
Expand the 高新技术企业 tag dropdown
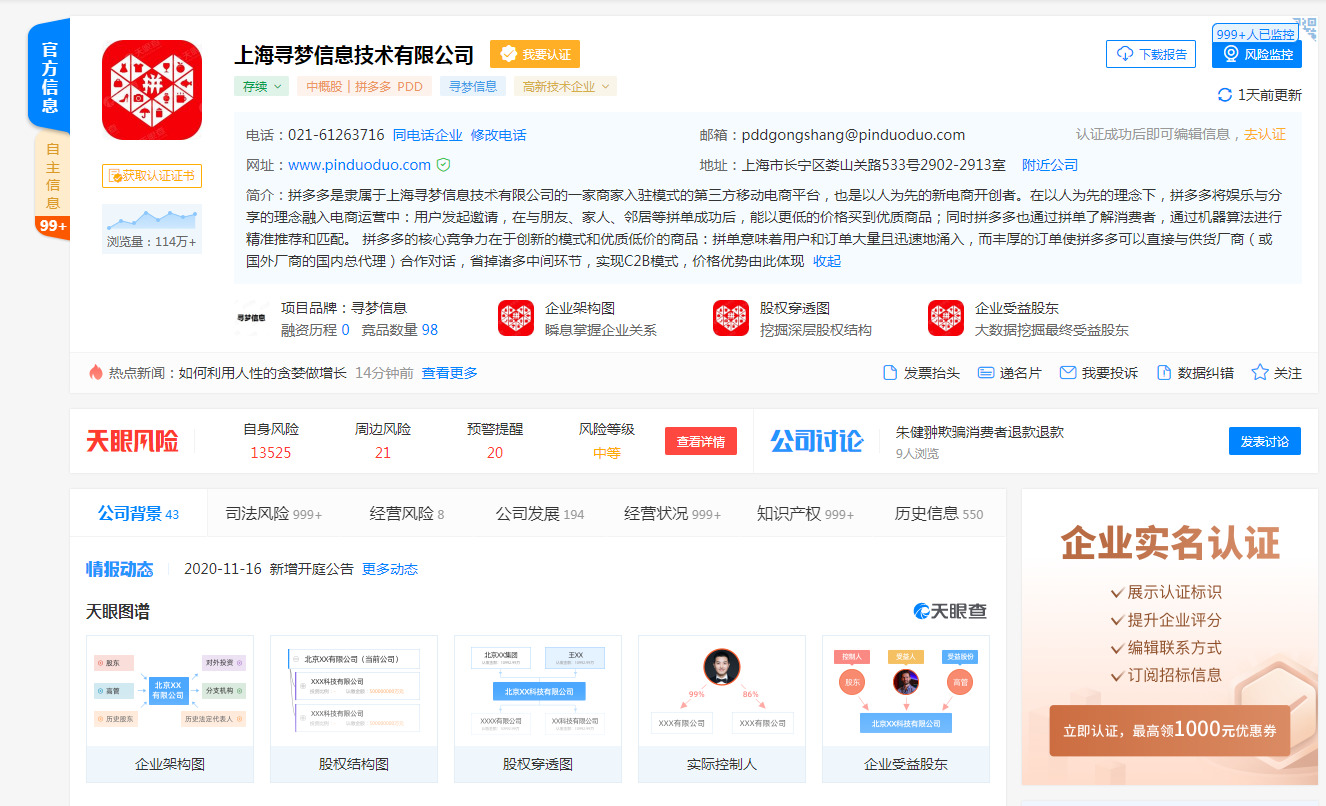point(565,86)
